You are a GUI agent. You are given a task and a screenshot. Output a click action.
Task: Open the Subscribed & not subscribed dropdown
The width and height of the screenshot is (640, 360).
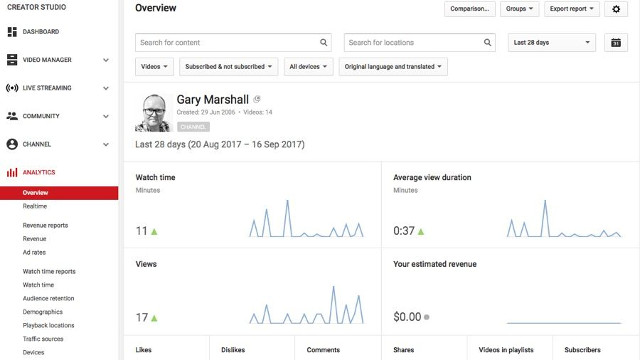[229, 67]
